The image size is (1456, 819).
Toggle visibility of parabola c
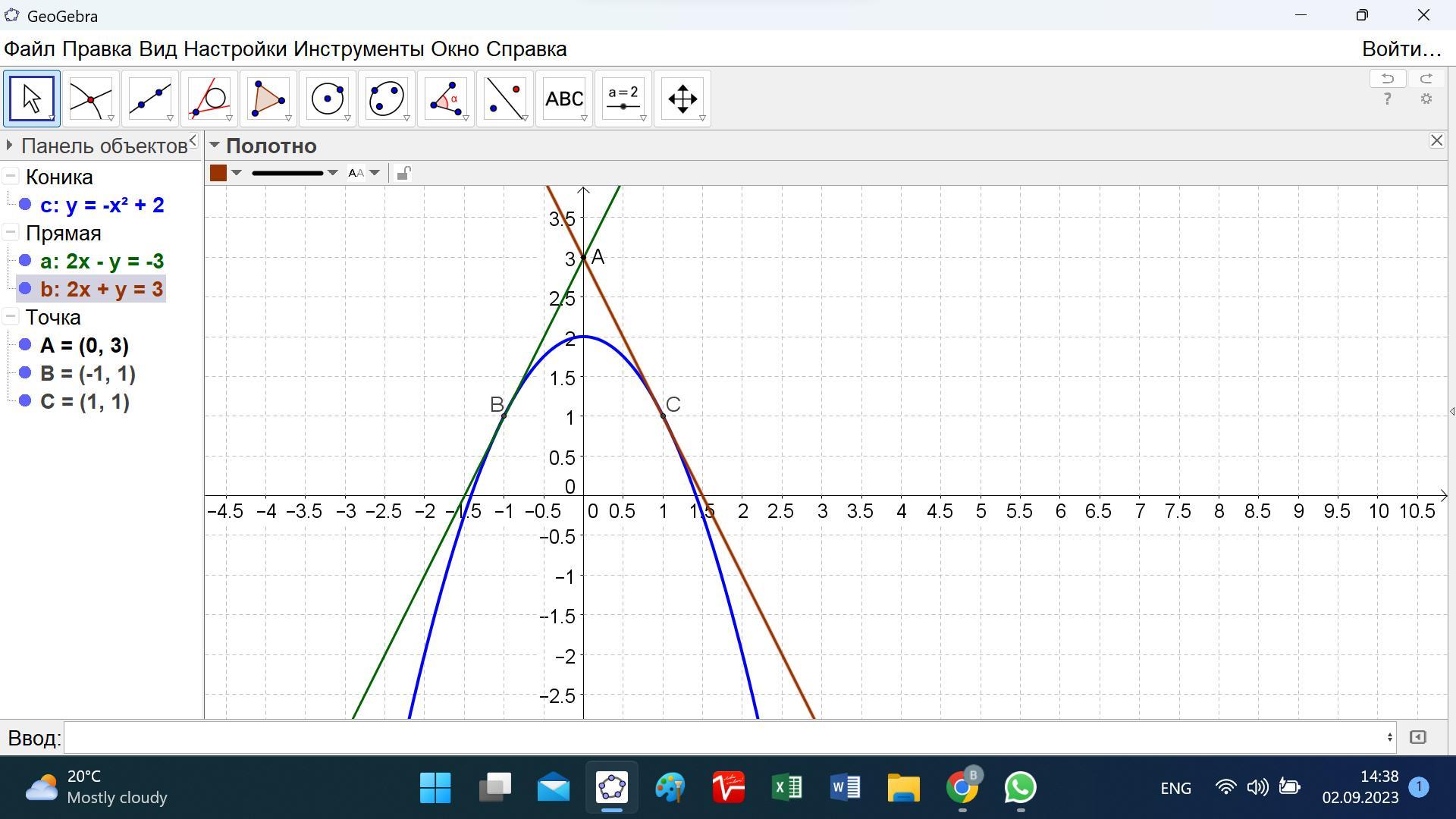click(25, 205)
